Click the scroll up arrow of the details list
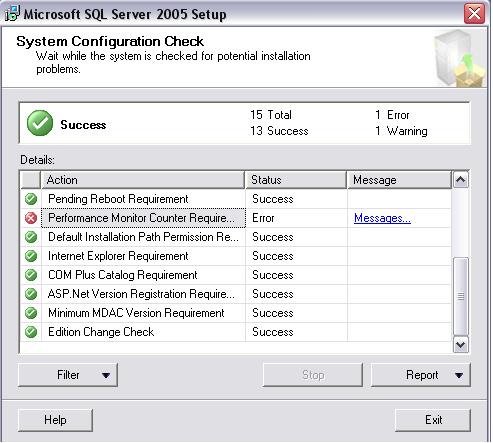This screenshot has width=493, height=443. pos(461,180)
